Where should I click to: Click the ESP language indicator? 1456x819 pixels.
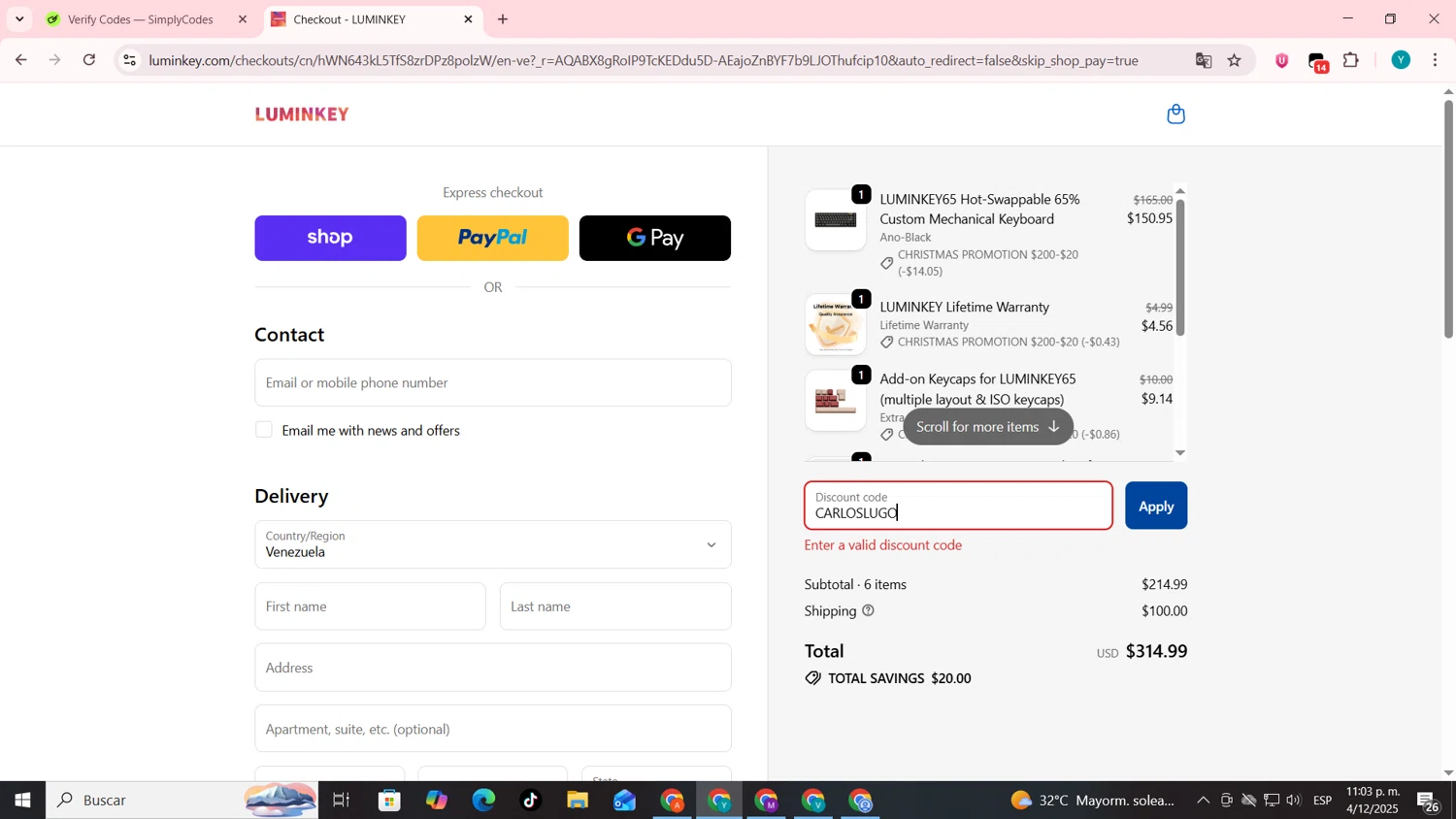(1323, 801)
